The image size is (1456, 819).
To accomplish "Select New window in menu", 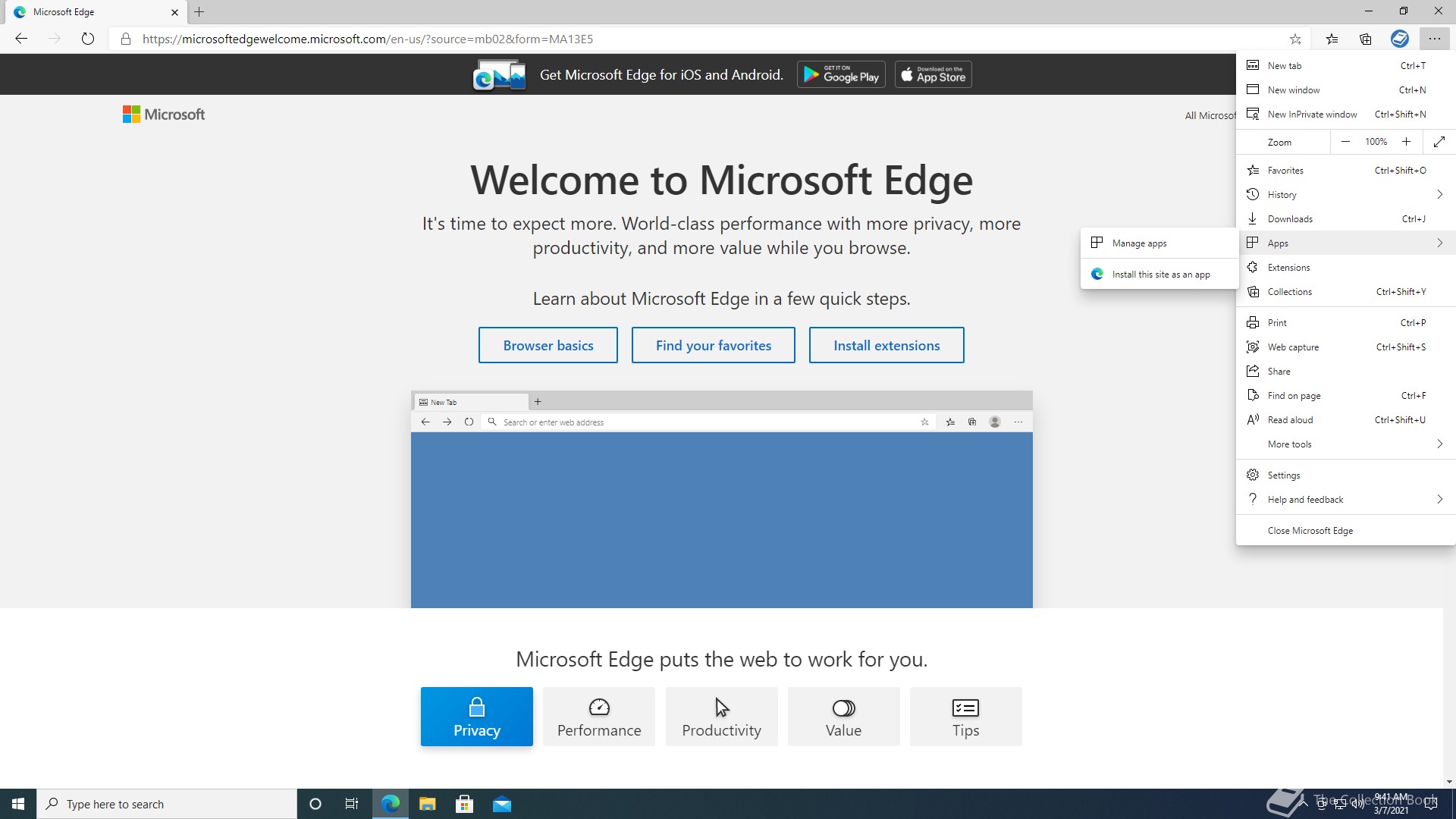I will (x=1346, y=90).
